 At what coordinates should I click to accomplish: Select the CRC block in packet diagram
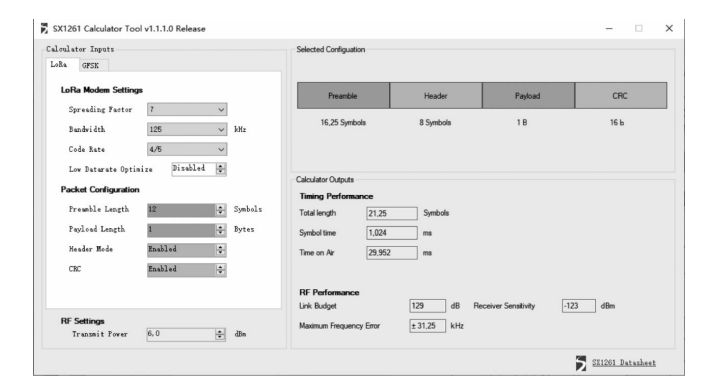click(x=621, y=96)
